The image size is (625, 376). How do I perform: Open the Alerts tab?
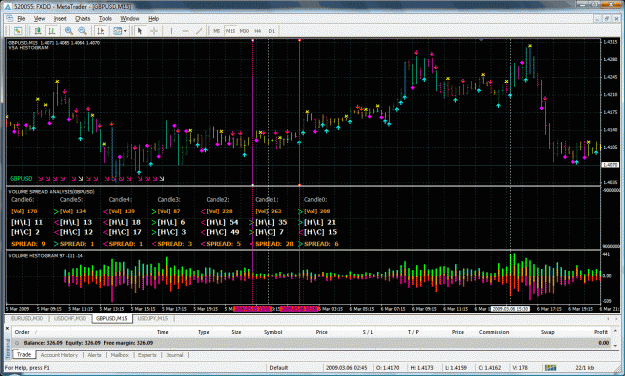tap(94, 355)
